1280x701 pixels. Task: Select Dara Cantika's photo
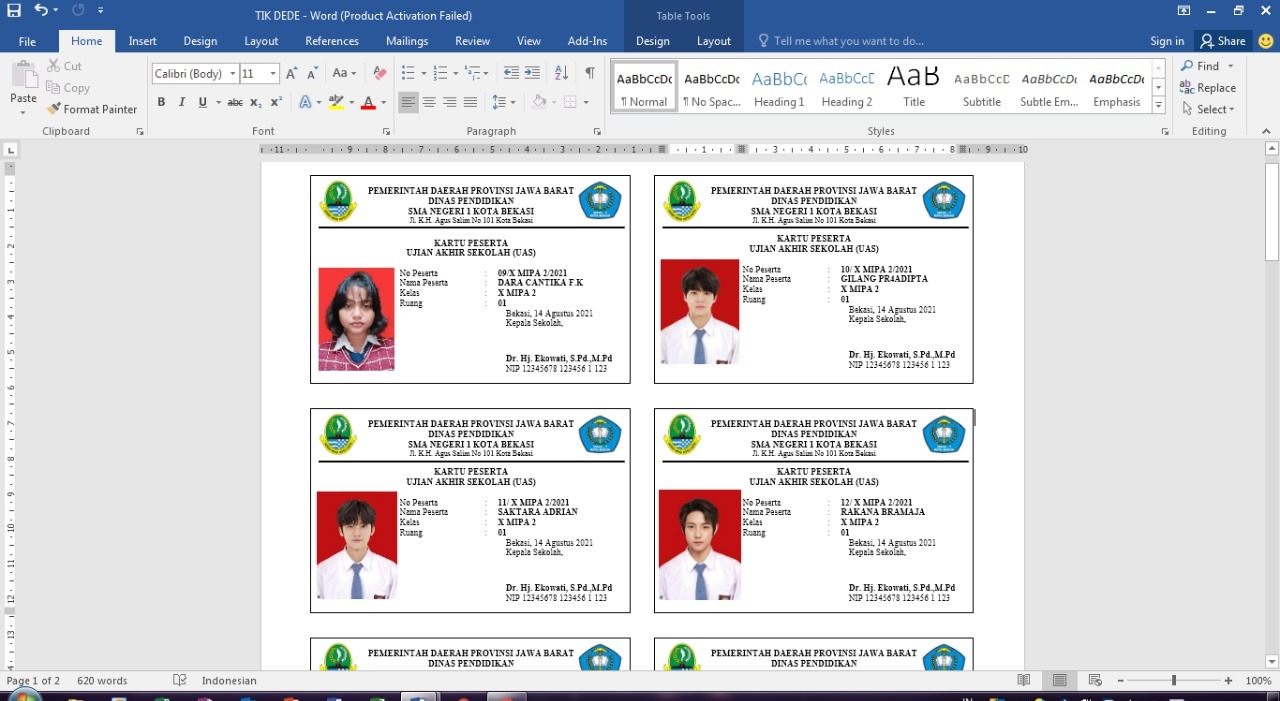tap(357, 319)
